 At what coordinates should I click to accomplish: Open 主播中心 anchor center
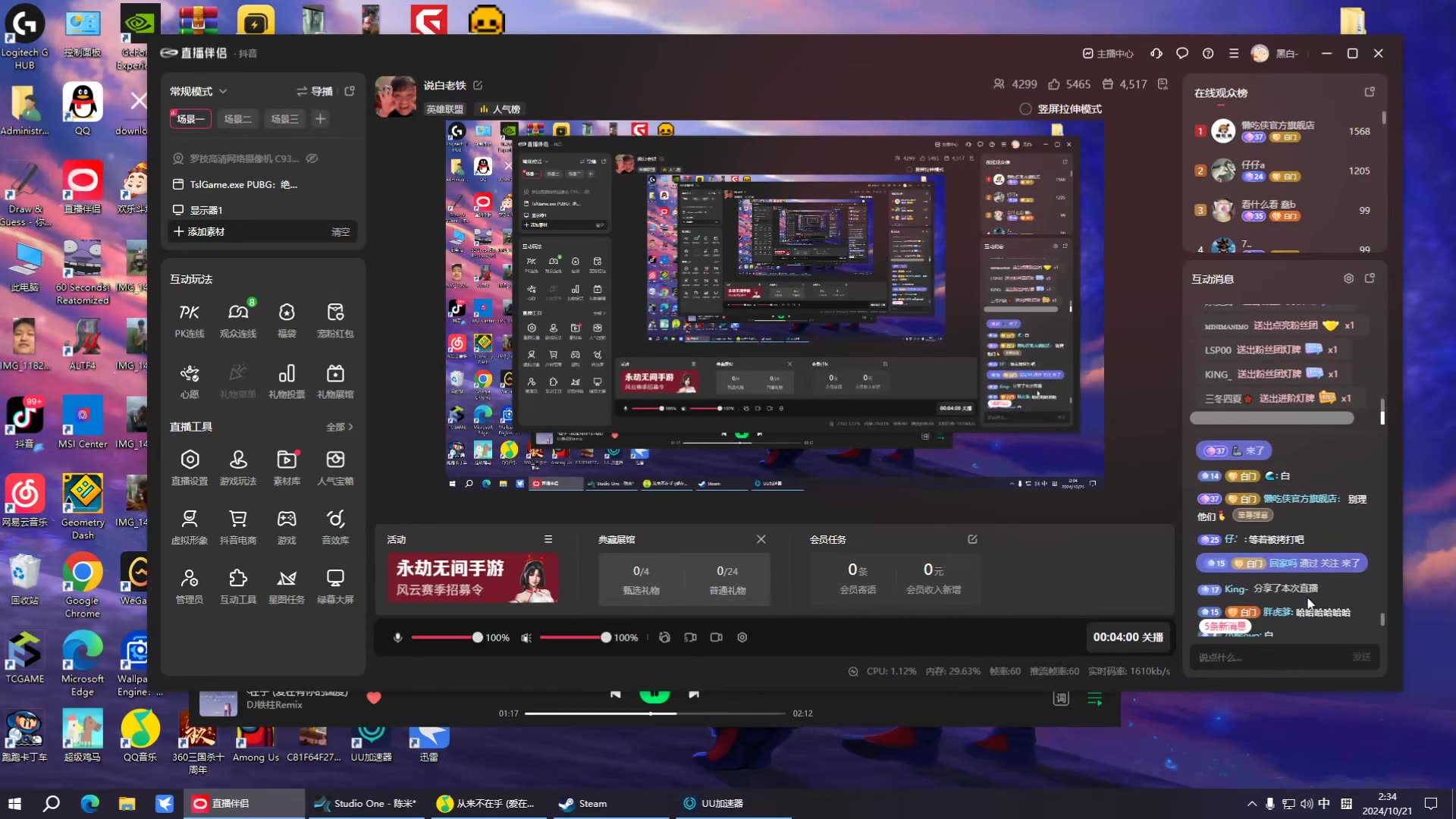coord(1108,53)
